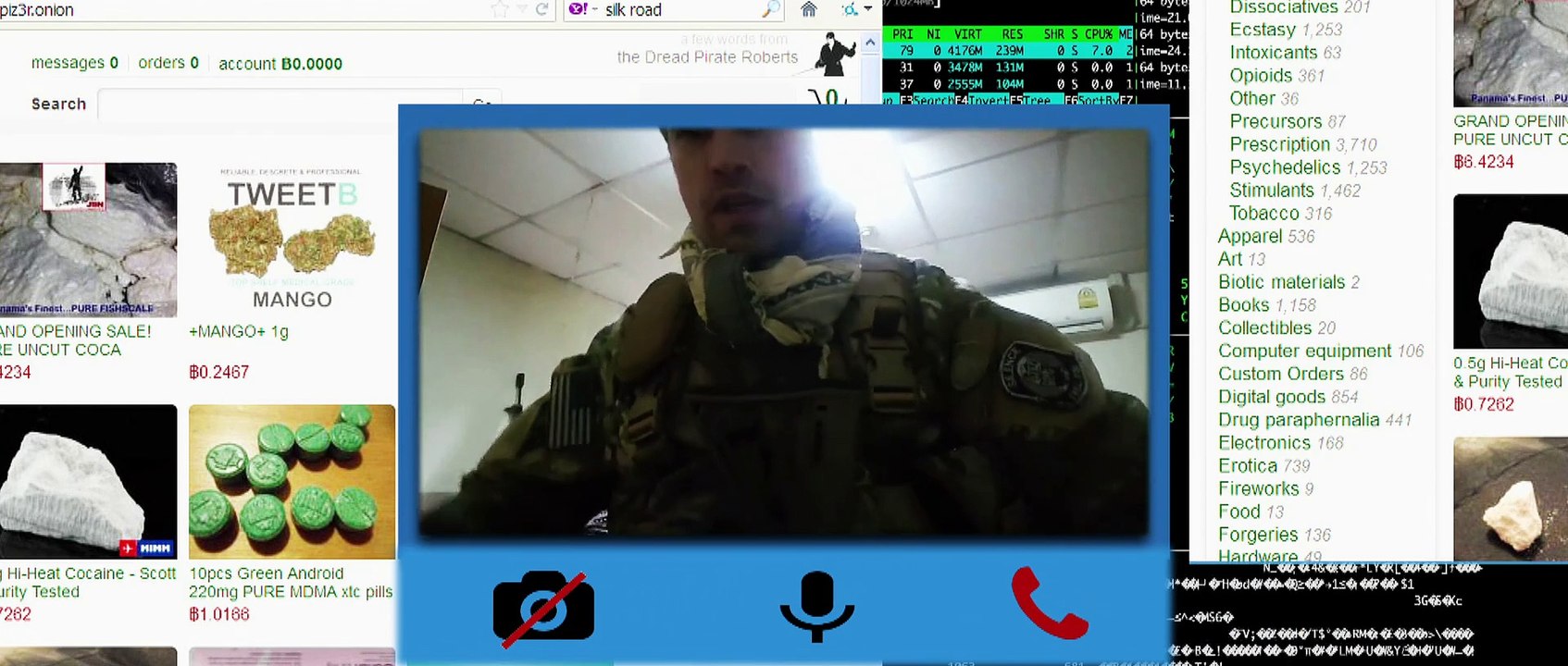Click into the Search input field
This screenshot has width=1568, height=666.
tap(280, 104)
